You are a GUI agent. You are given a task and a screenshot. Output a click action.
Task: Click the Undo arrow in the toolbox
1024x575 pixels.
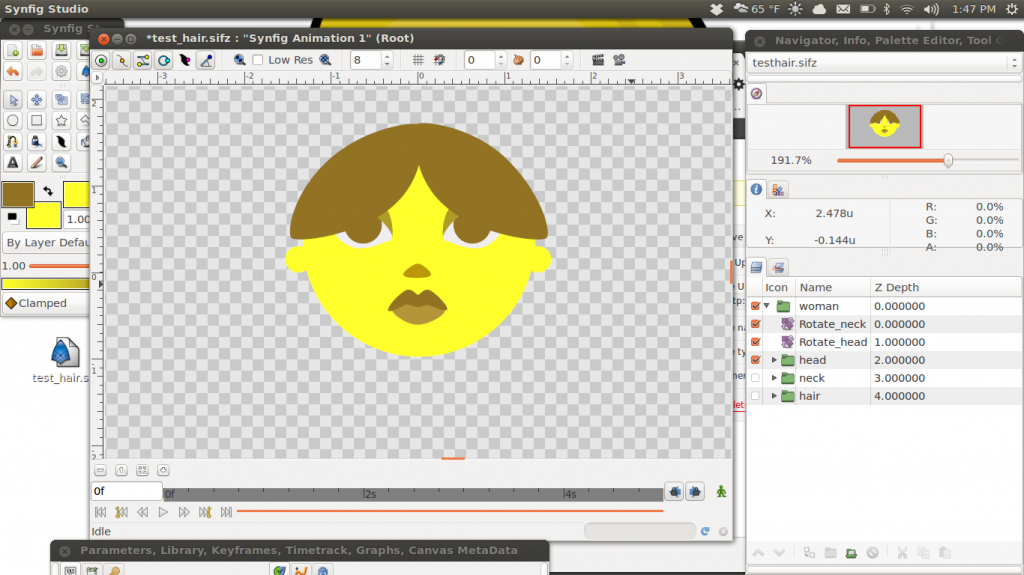(x=13, y=71)
